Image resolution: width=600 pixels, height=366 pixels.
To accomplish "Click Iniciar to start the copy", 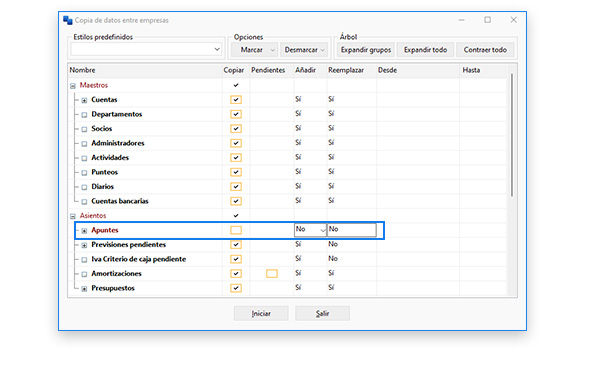I will pos(261,314).
